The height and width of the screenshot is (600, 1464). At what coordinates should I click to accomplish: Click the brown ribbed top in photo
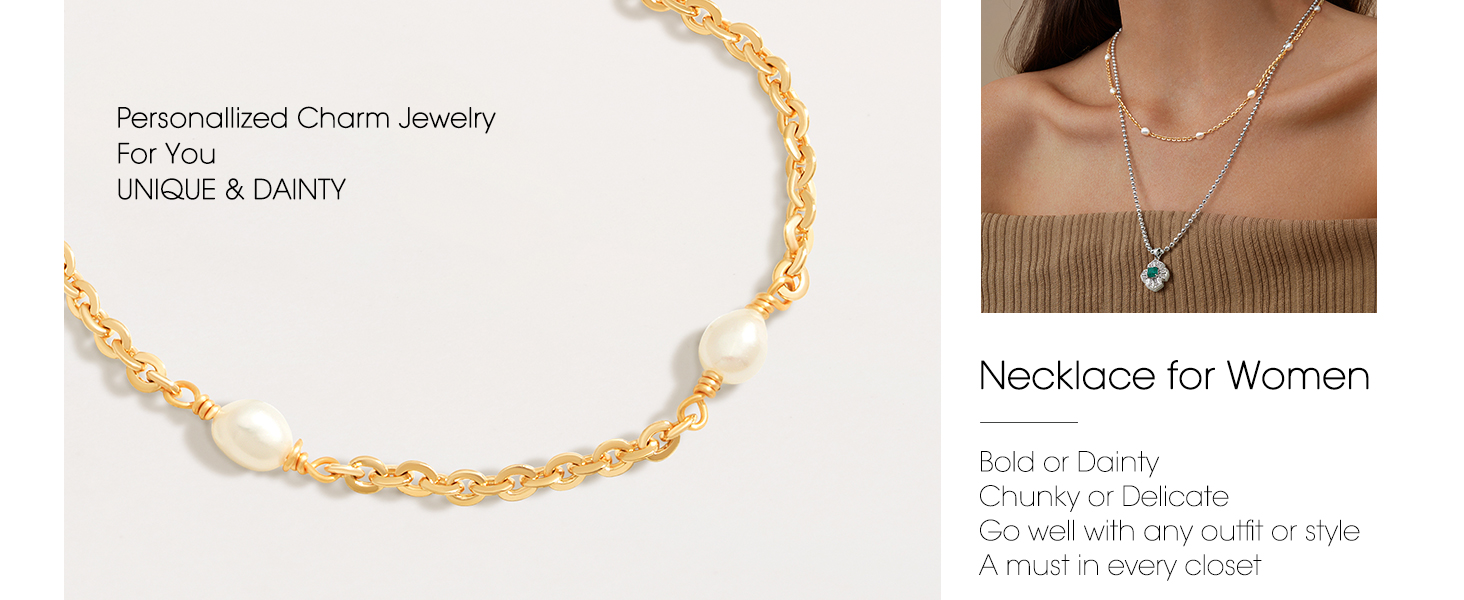1178,264
